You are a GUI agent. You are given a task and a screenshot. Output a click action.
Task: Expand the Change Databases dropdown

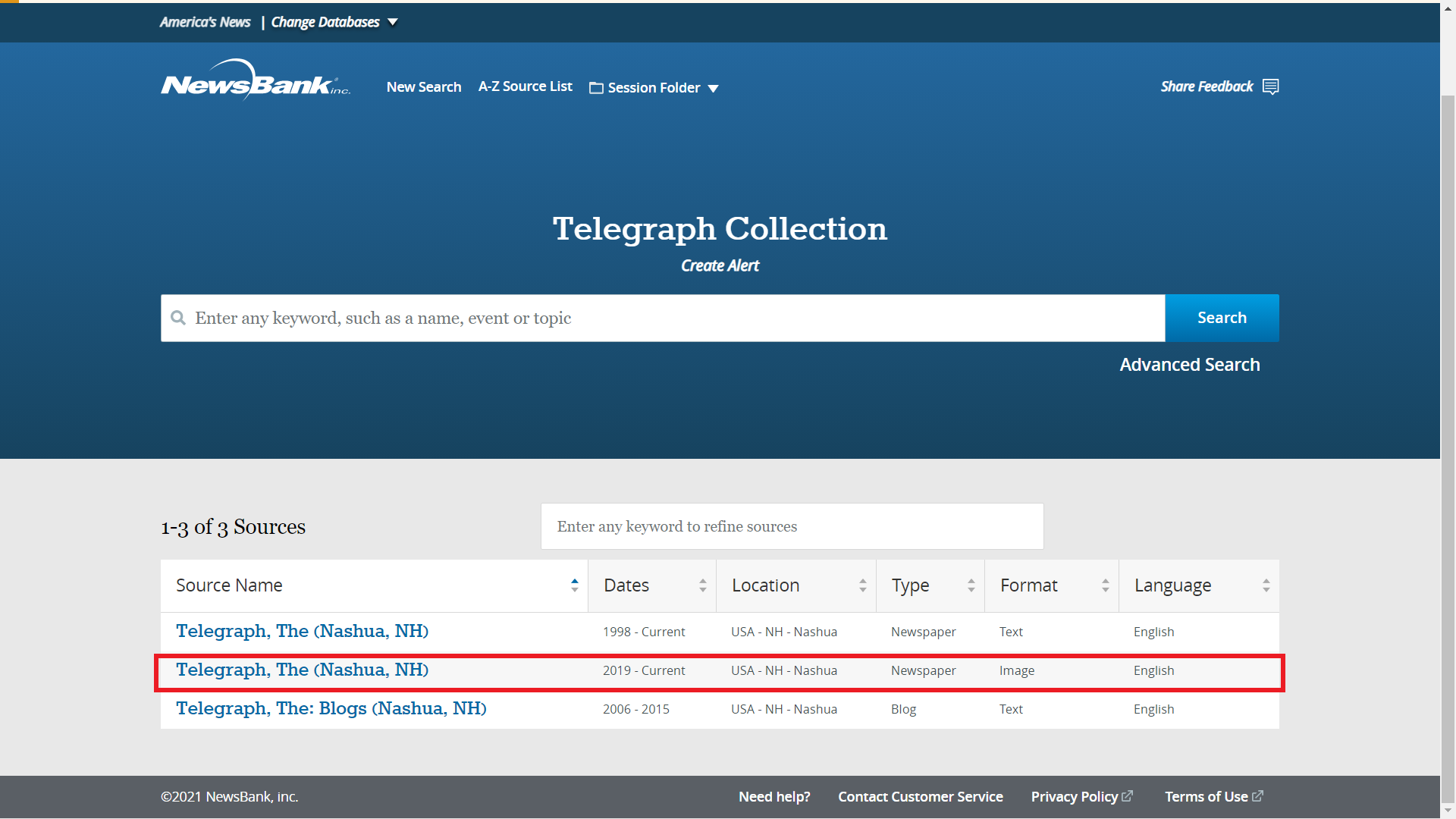(334, 22)
